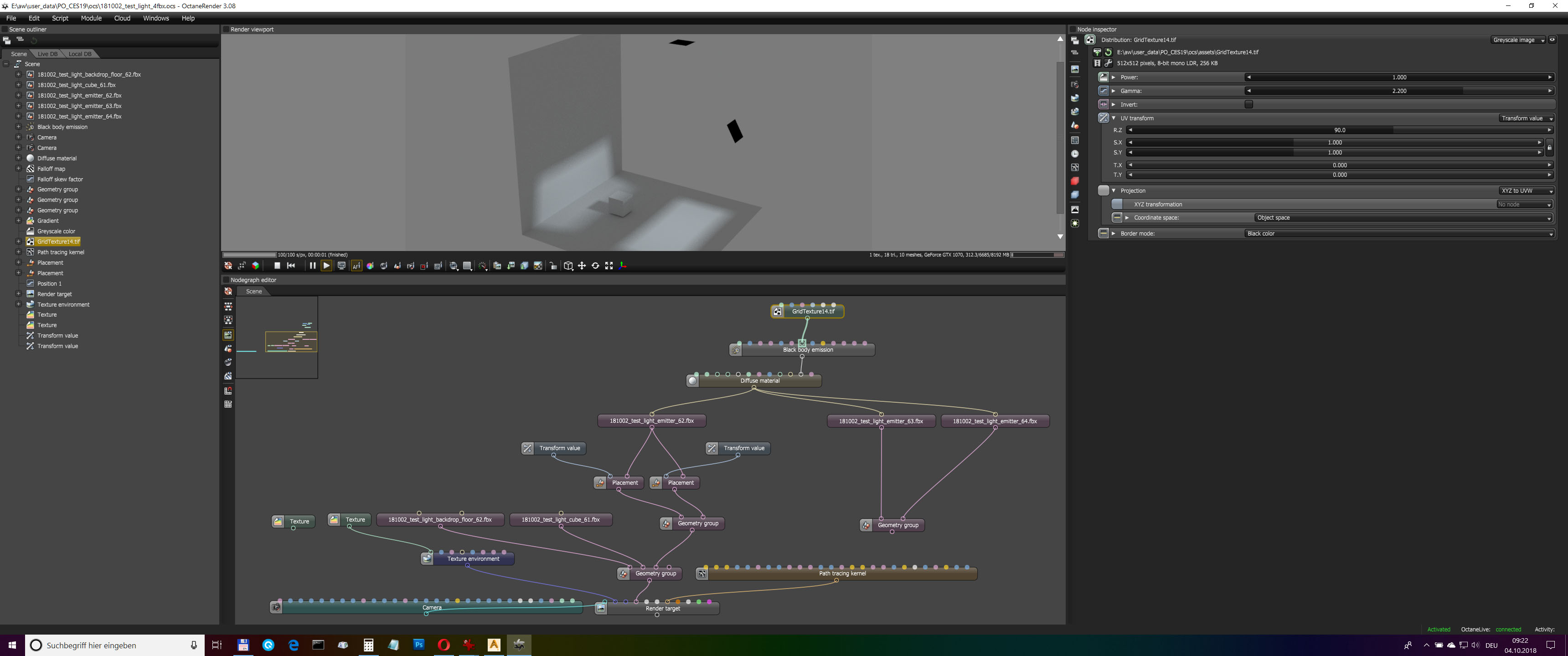This screenshot has height=656, width=1568.
Task: Toggle the world axis gizmo icon
Action: click(623, 266)
